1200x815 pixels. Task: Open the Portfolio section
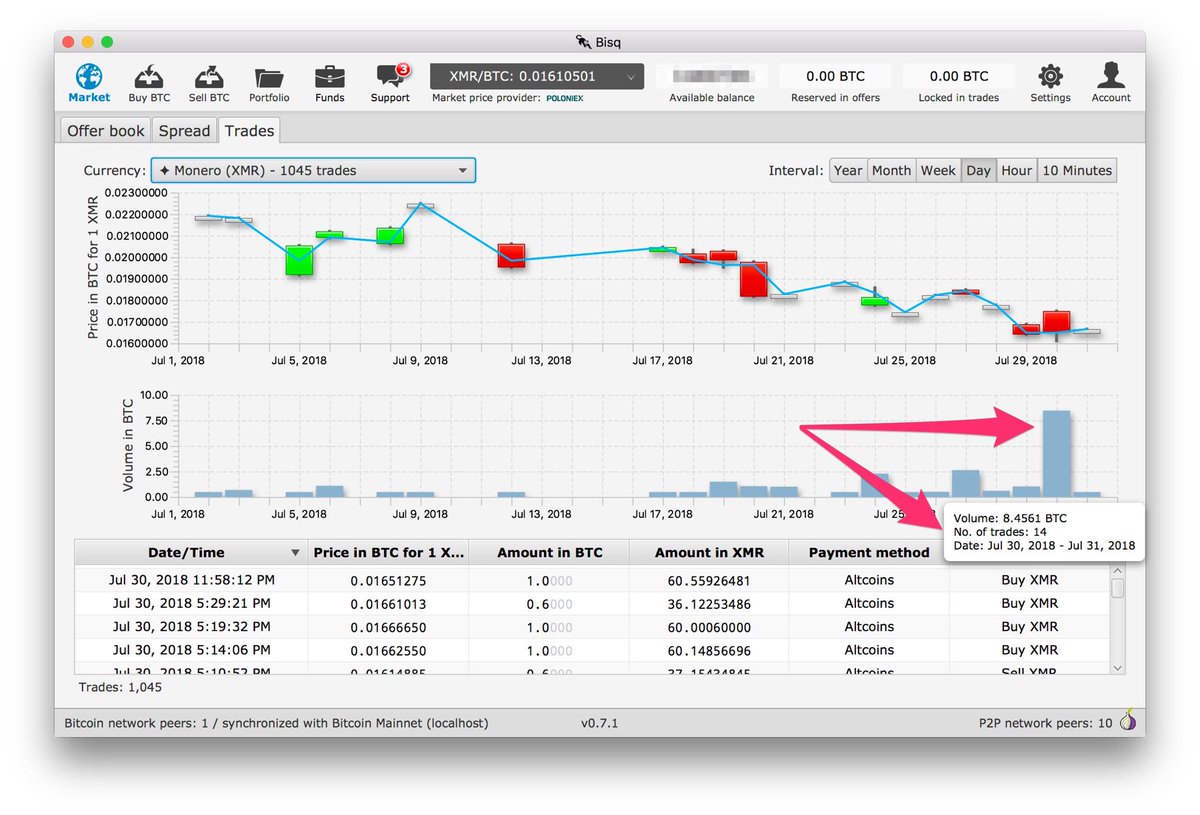tap(269, 83)
